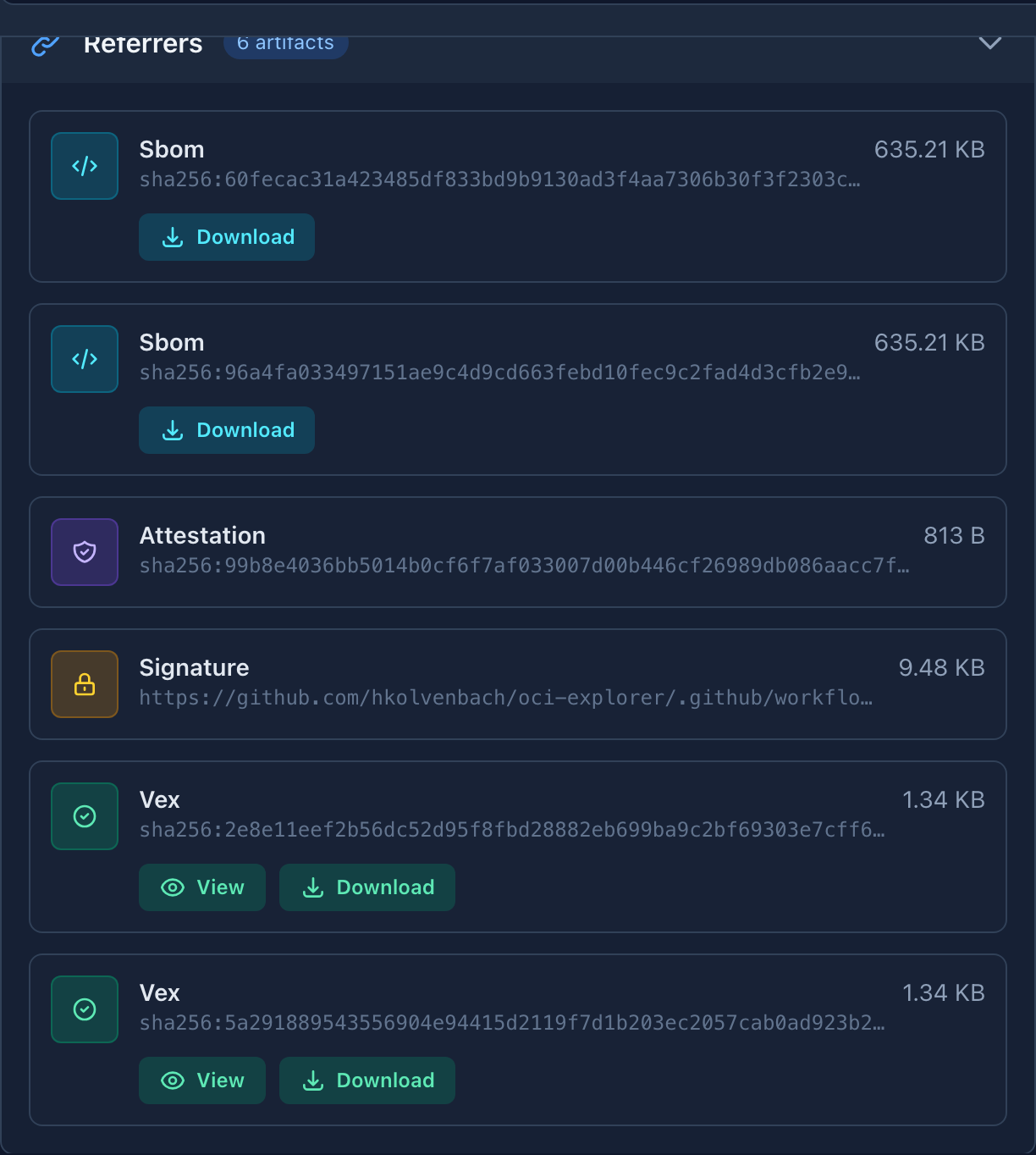Image resolution: width=1036 pixels, height=1155 pixels.
Task: Click the Referrers section heading
Action: point(143,44)
